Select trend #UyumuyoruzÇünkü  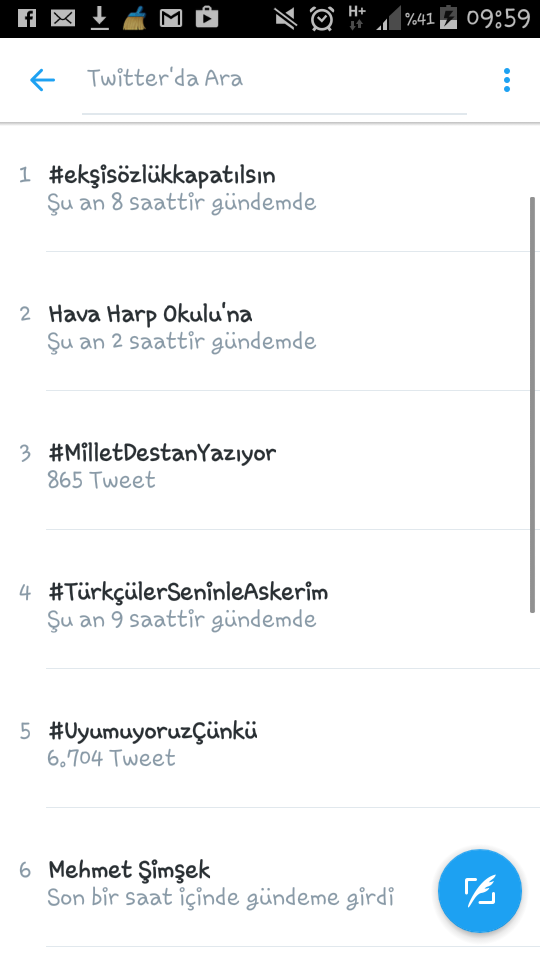[x=270, y=744]
